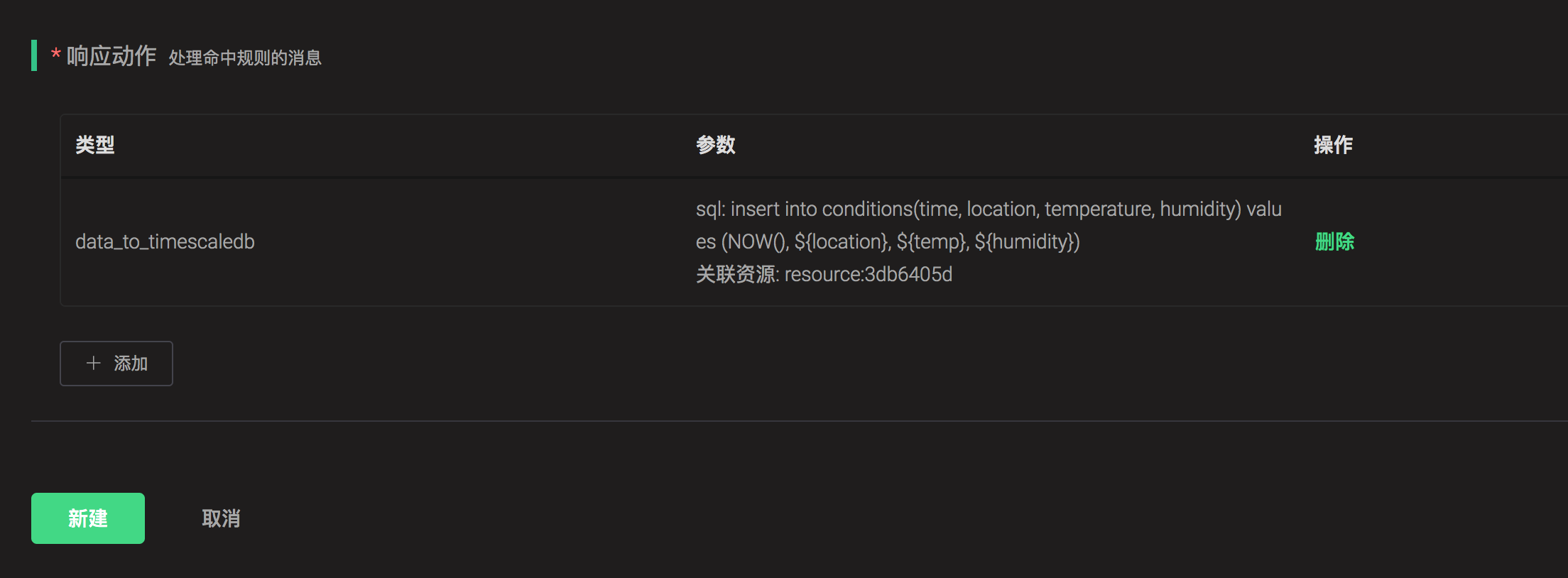
Task: Cancel rule creation with 取消
Action: (x=221, y=518)
